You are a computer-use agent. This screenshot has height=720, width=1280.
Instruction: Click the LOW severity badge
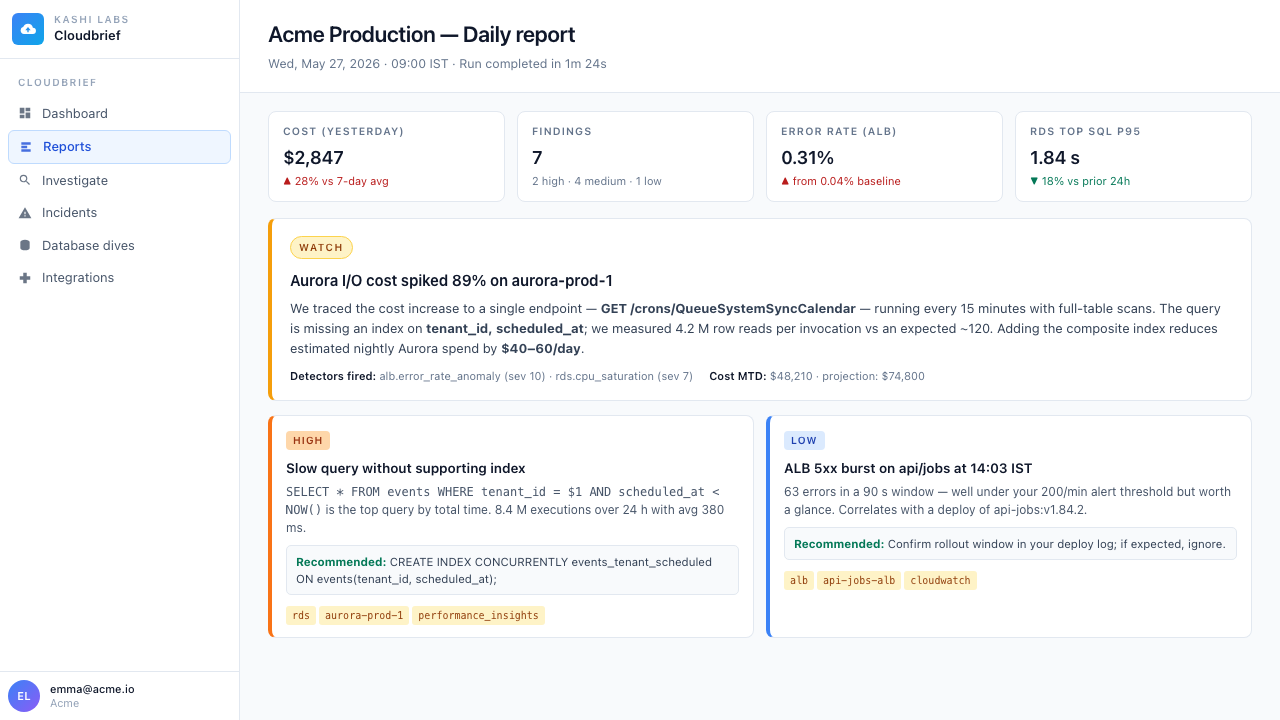pyautogui.click(x=804, y=440)
